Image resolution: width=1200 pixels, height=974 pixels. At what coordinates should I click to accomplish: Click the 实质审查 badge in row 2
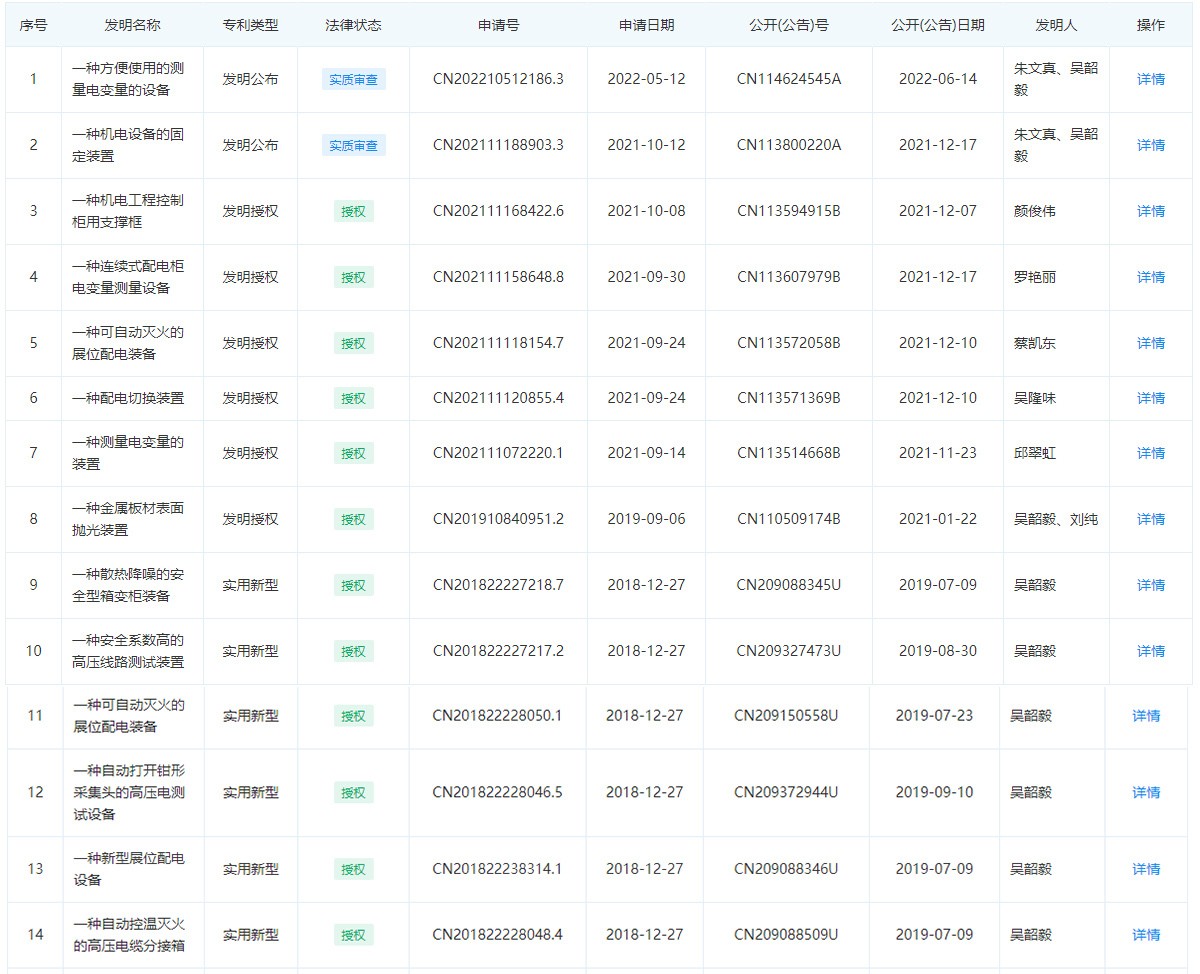point(353,145)
